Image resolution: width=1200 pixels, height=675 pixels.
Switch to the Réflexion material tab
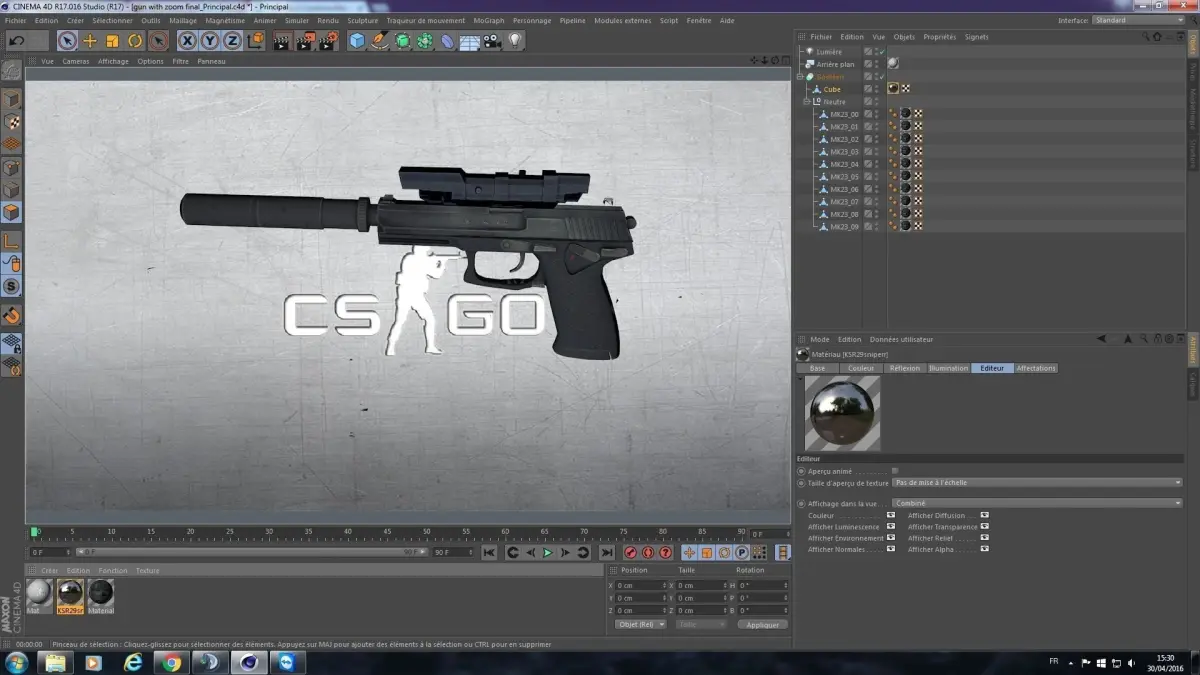(x=904, y=368)
